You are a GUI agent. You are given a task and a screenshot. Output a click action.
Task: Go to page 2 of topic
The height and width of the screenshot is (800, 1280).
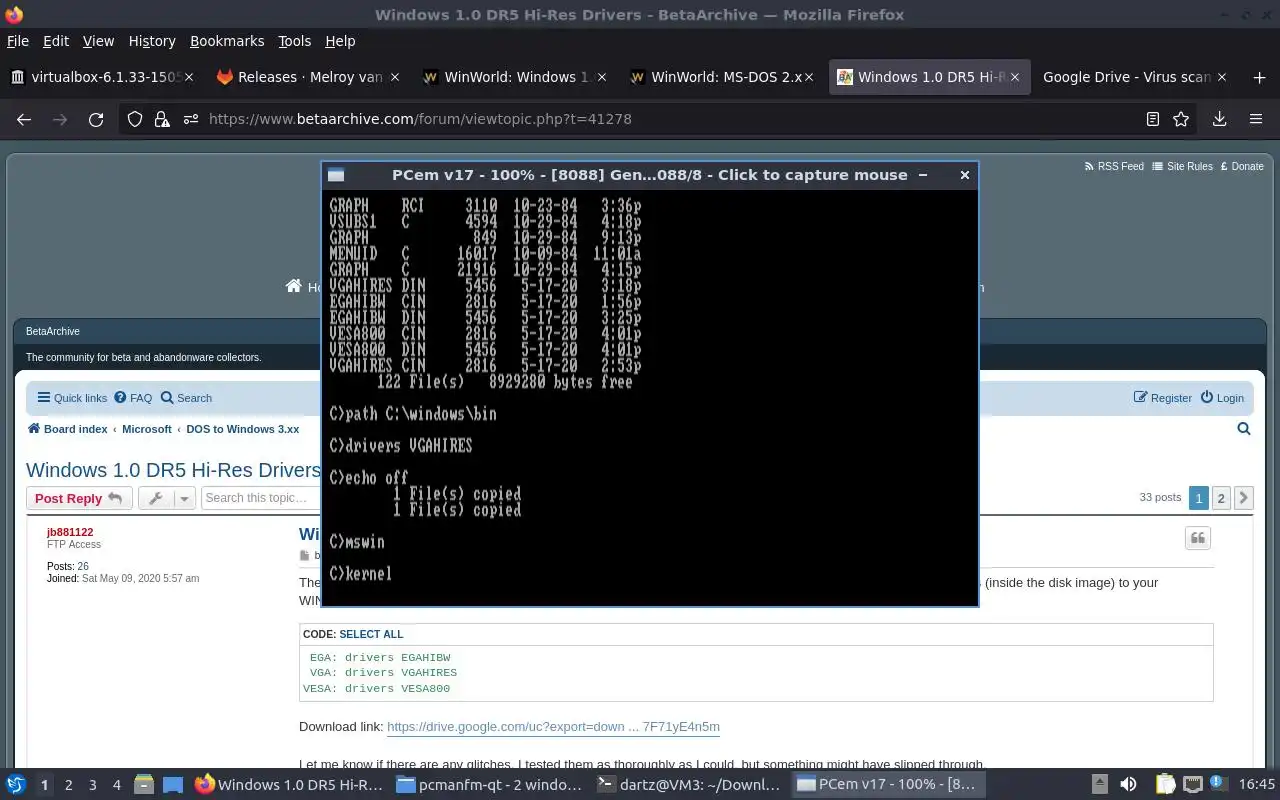click(x=1221, y=497)
